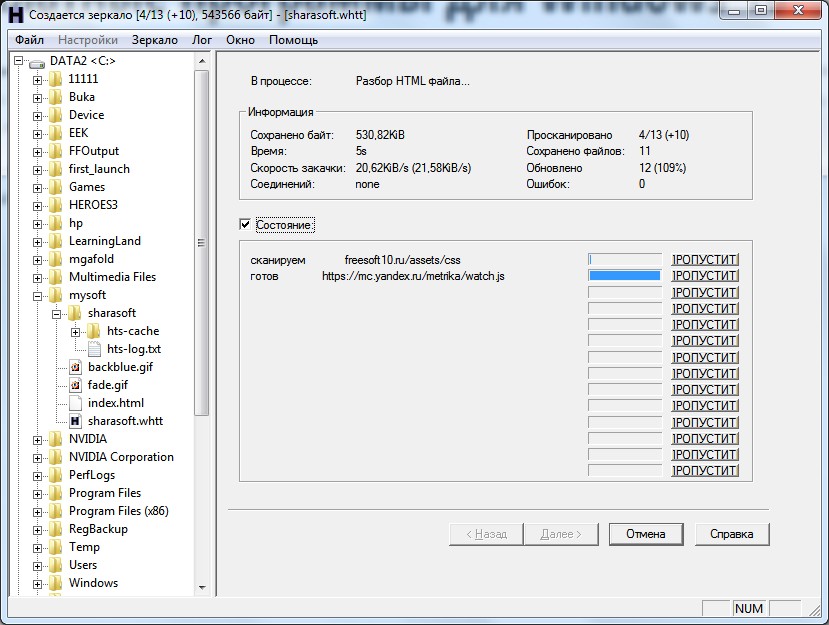
Task: Click the sharasoft.whtt project file icon
Action: (x=76, y=421)
